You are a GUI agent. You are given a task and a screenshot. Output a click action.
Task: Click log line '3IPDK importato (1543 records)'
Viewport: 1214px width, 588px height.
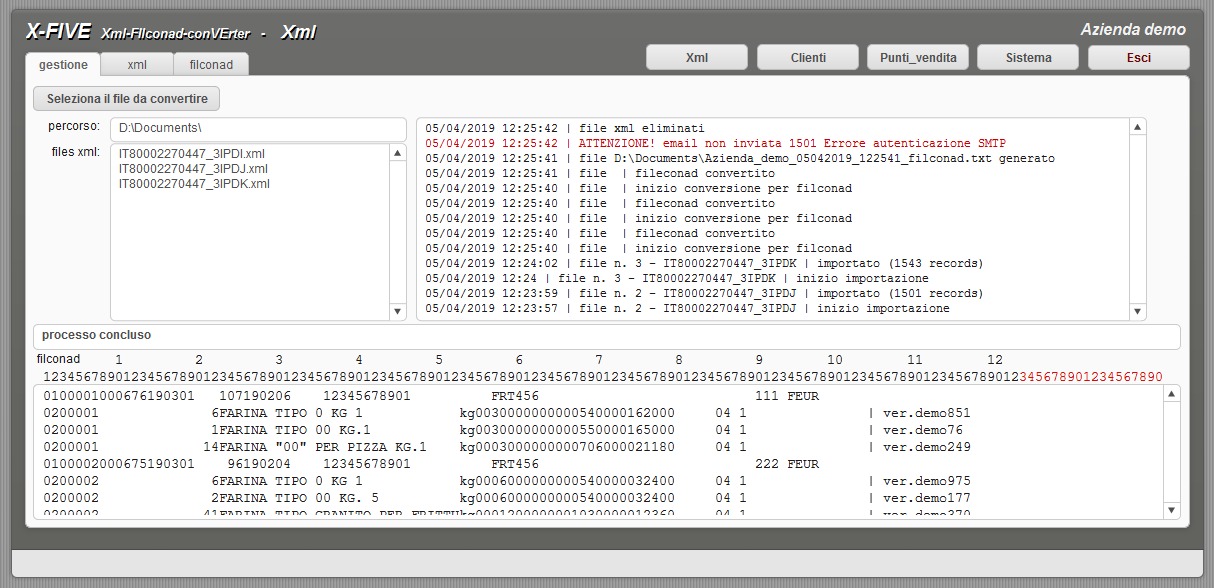coord(704,263)
